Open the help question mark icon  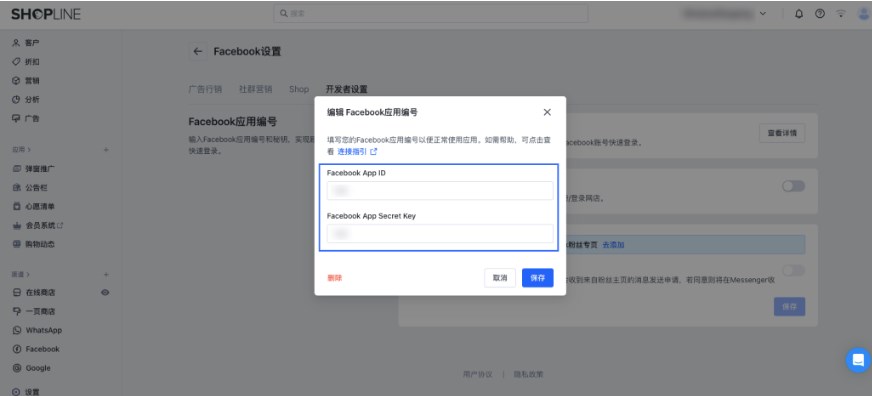(820, 14)
